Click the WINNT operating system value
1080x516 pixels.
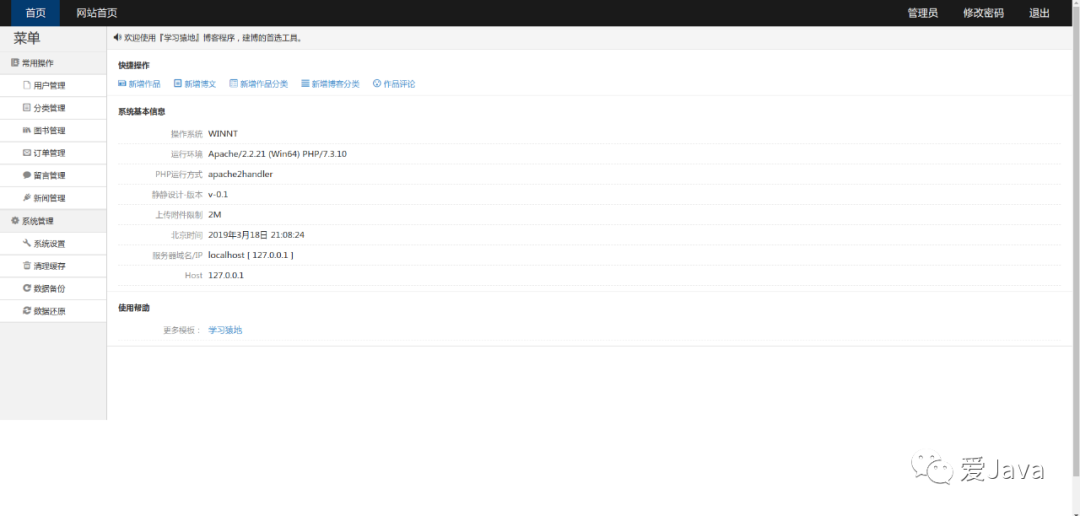click(x=223, y=134)
